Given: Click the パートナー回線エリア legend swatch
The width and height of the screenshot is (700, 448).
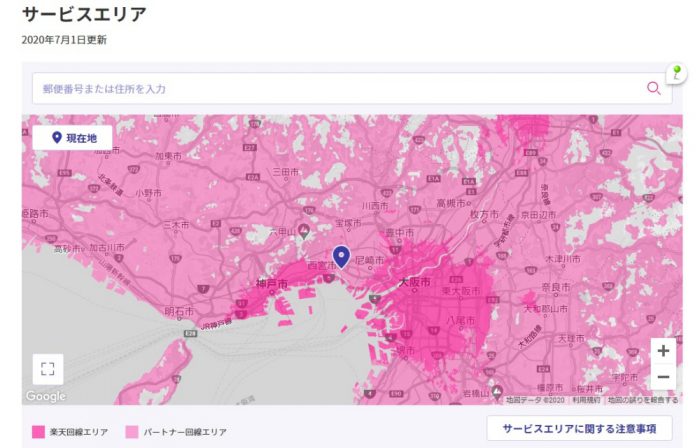Looking at the screenshot, I should tap(132, 432).
